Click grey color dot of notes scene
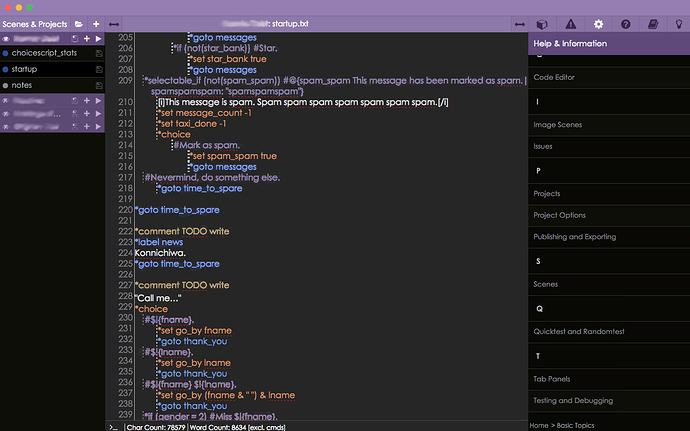This screenshot has width=690, height=431. pyautogui.click(x=5, y=85)
